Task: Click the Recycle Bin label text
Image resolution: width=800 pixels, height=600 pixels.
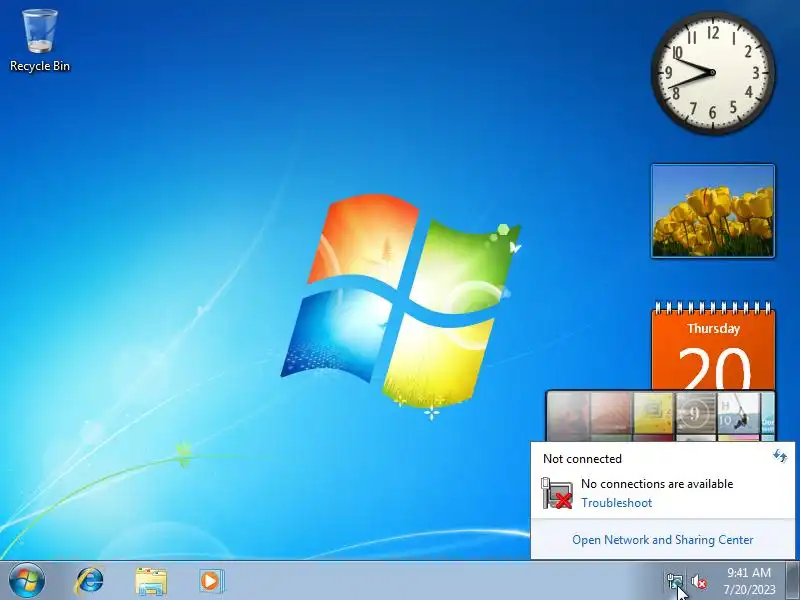Action: (40, 66)
